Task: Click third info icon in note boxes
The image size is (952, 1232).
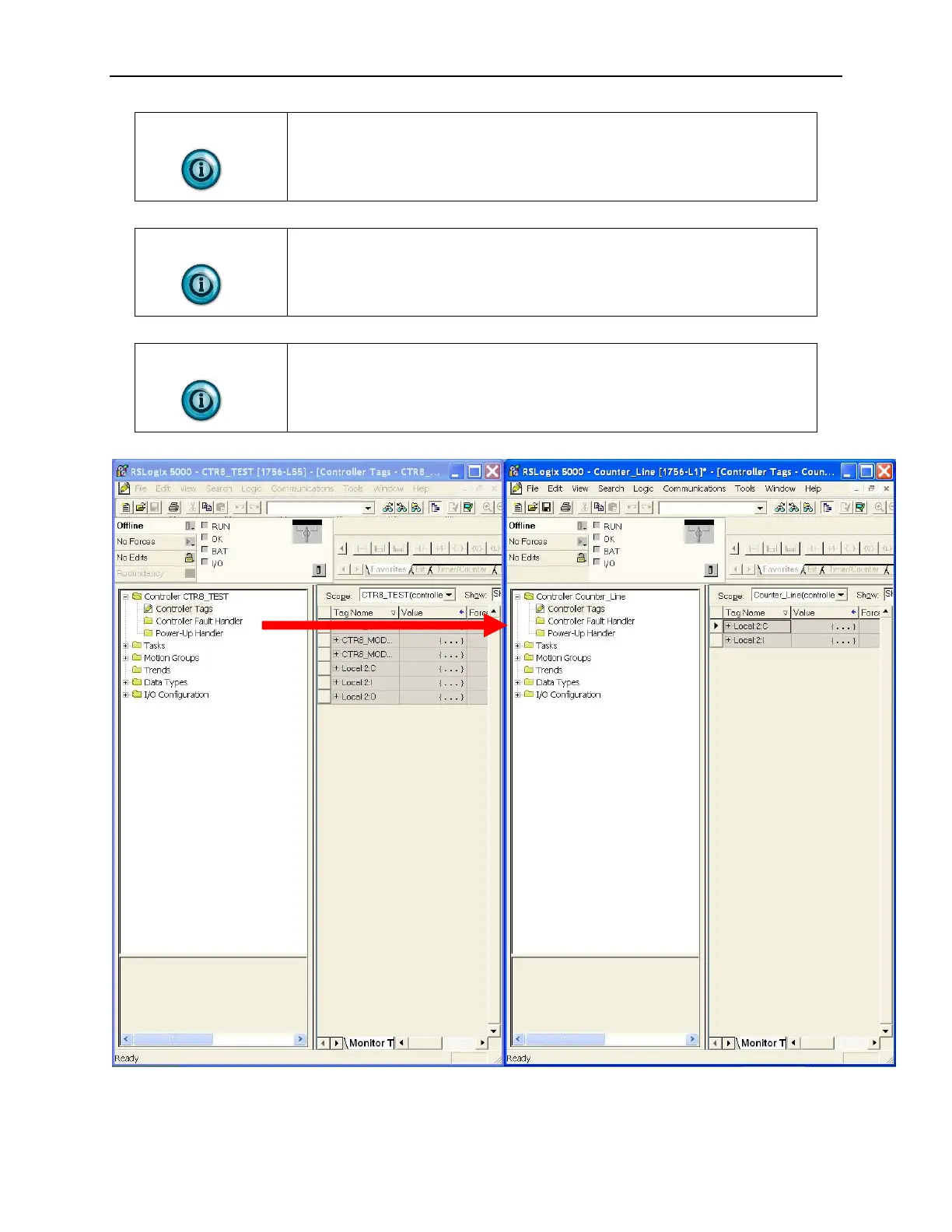Action: pyautogui.click(x=201, y=401)
